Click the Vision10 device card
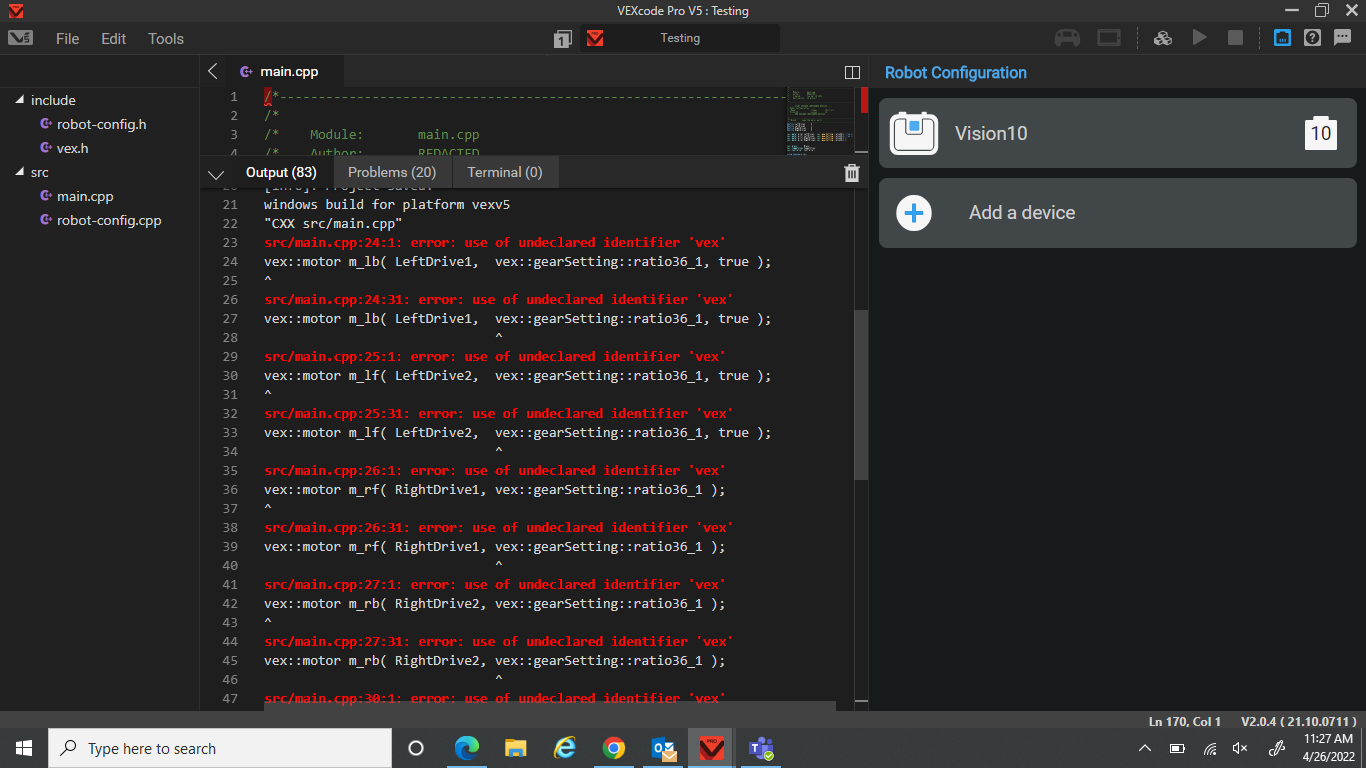1366x768 pixels. coord(1118,133)
